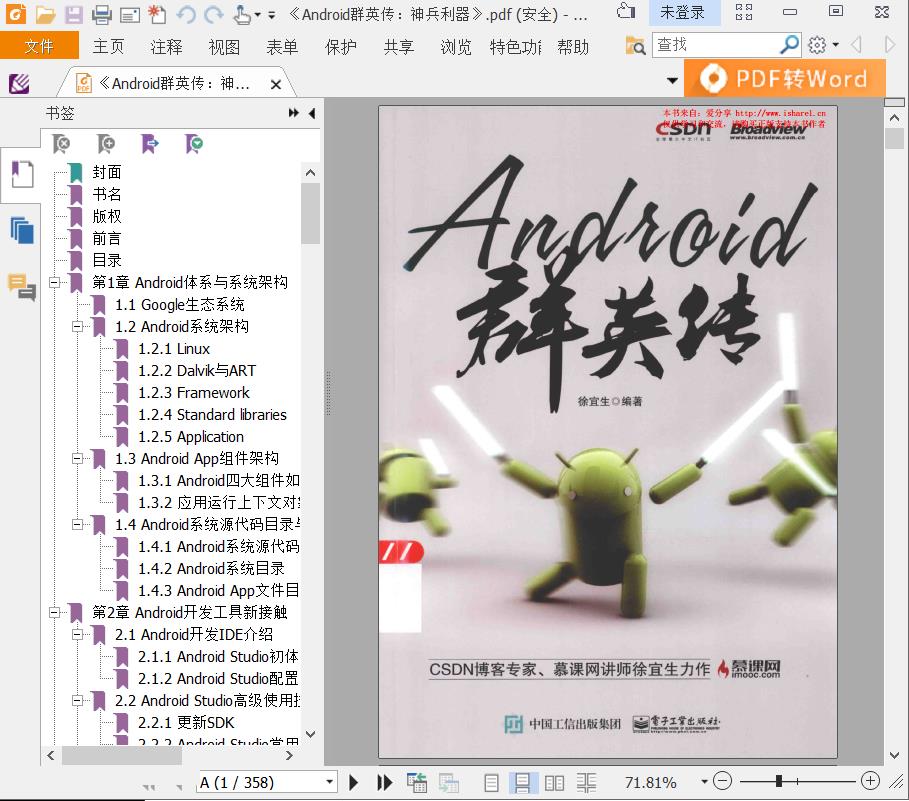Click the PDF转Word banner button
The image size is (909, 801).
pos(785,78)
